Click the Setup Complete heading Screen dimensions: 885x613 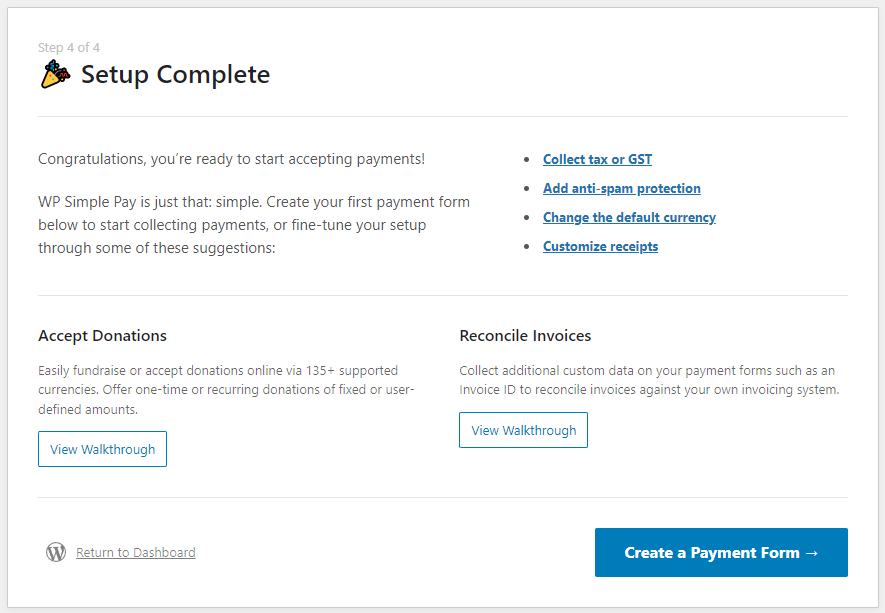175,75
